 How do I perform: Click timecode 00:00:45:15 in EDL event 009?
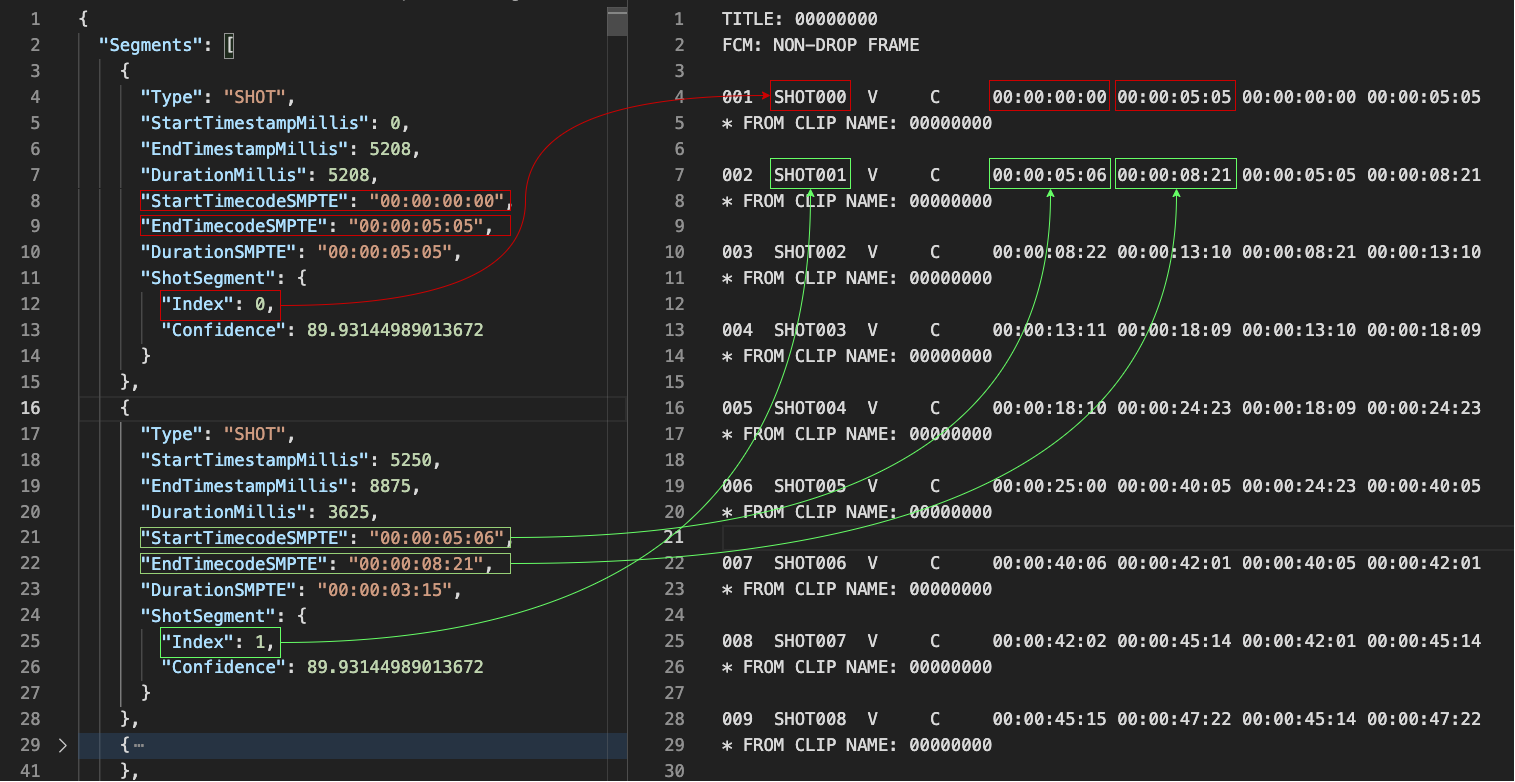[1050, 719]
